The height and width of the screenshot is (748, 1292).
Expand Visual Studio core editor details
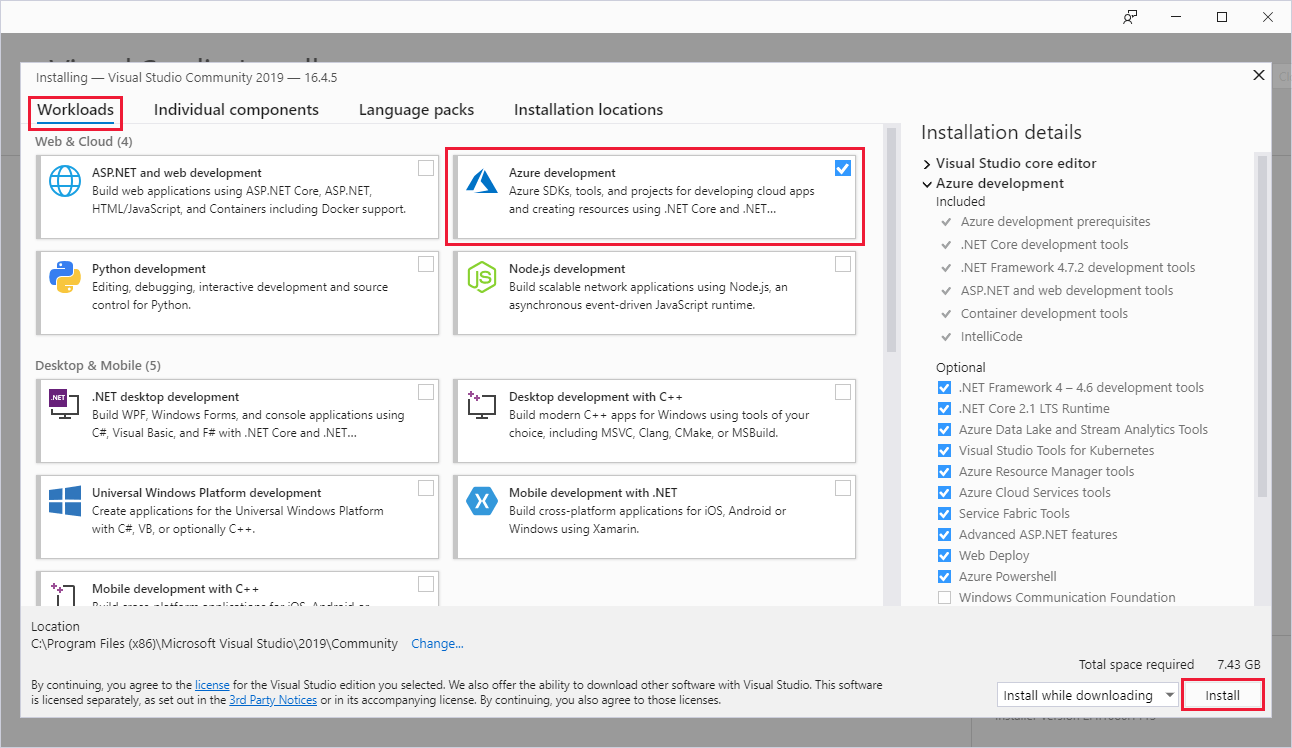[927, 163]
